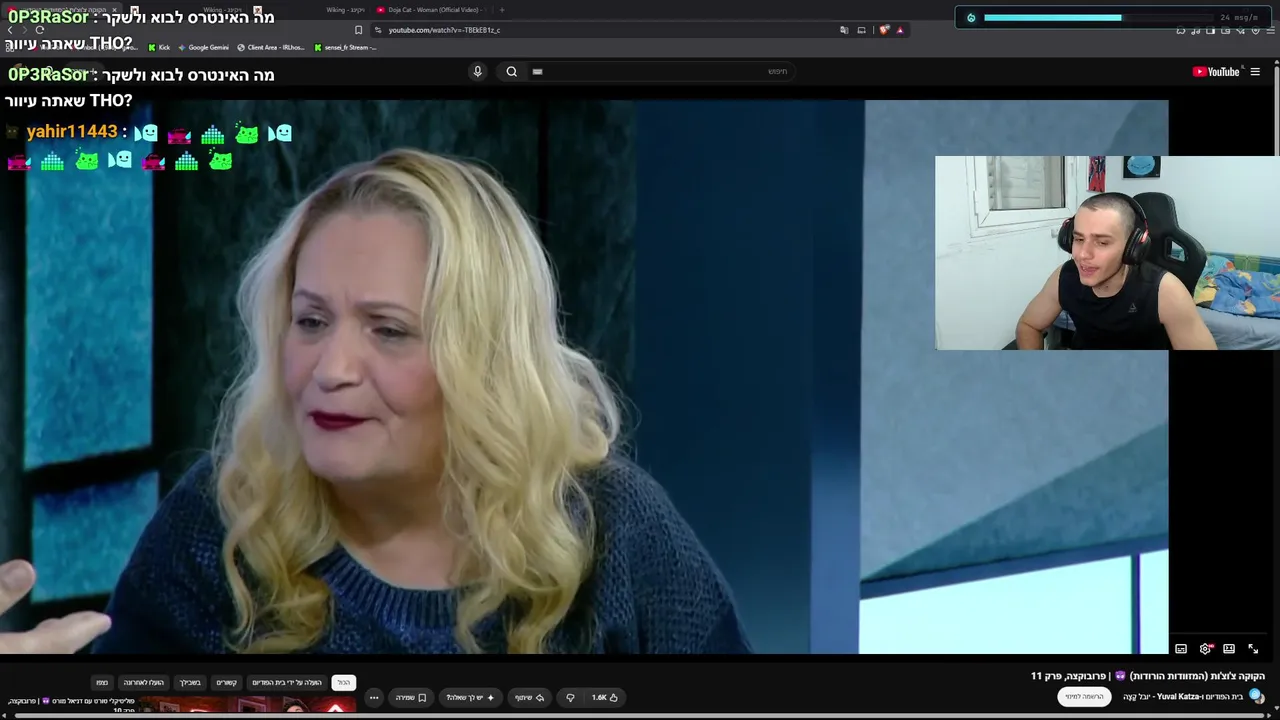Click the cast/screen icon in the address bar
Screen dimensions: 1280x720
[861, 30]
